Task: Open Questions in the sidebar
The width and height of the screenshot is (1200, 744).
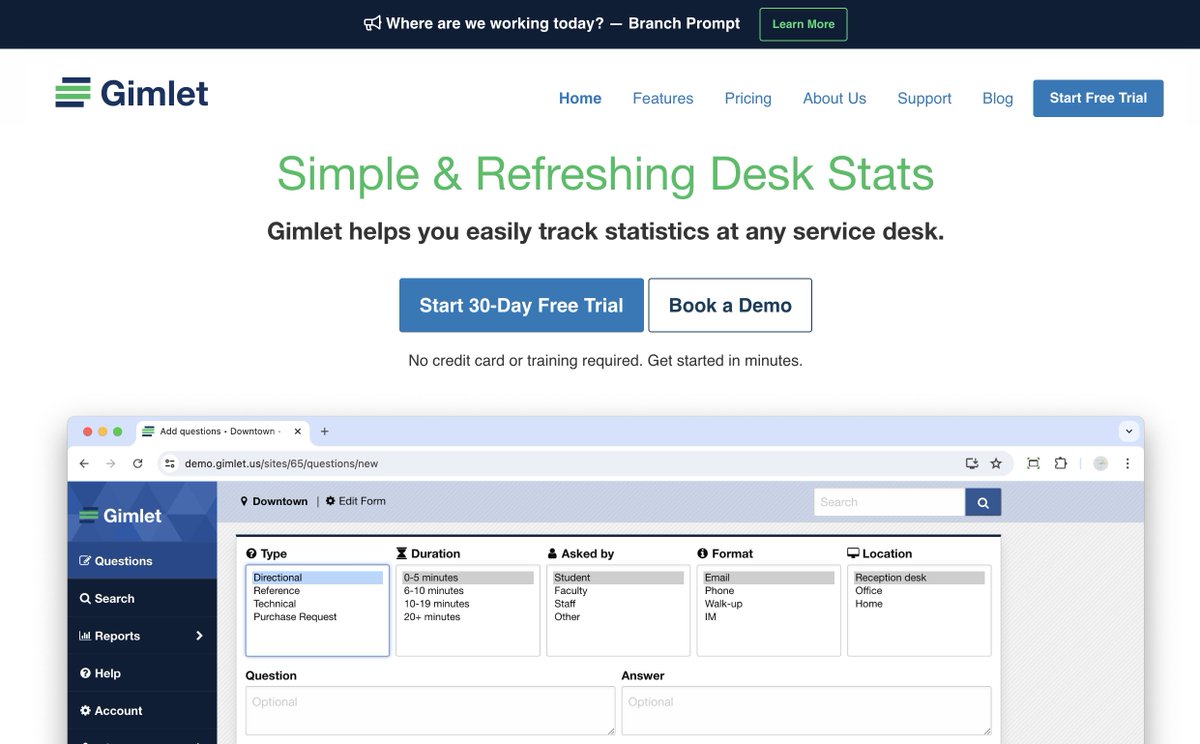Action: pyautogui.click(x=142, y=561)
